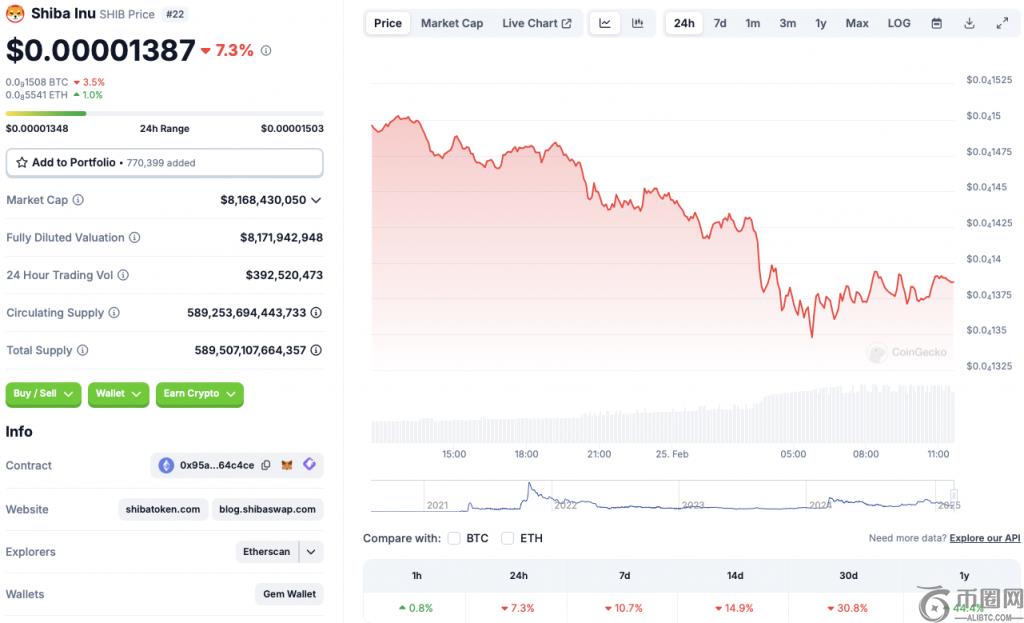Add the token to MetaMask via fox icon
Screen dimensions: 1024x623
287,465
